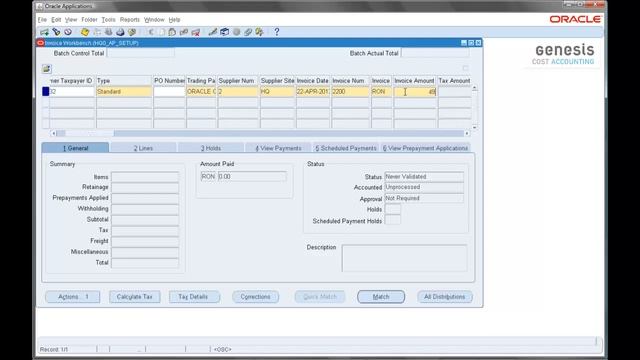The width and height of the screenshot is (640, 360).
Task: Select the 1 General tab
Action: coord(76,148)
